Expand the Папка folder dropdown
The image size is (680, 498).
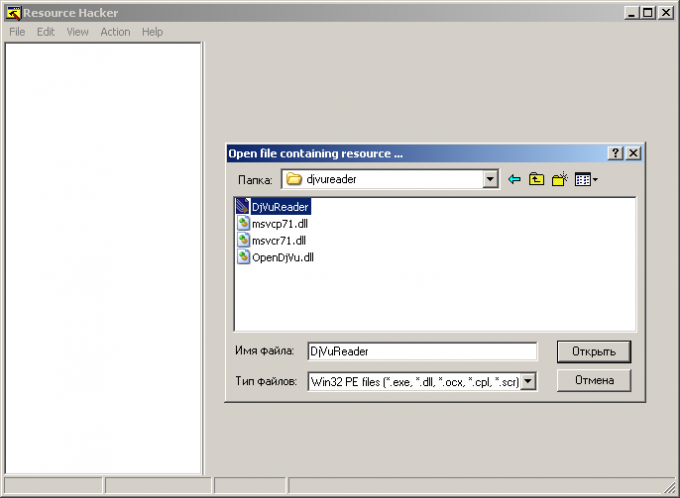click(x=490, y=180)
